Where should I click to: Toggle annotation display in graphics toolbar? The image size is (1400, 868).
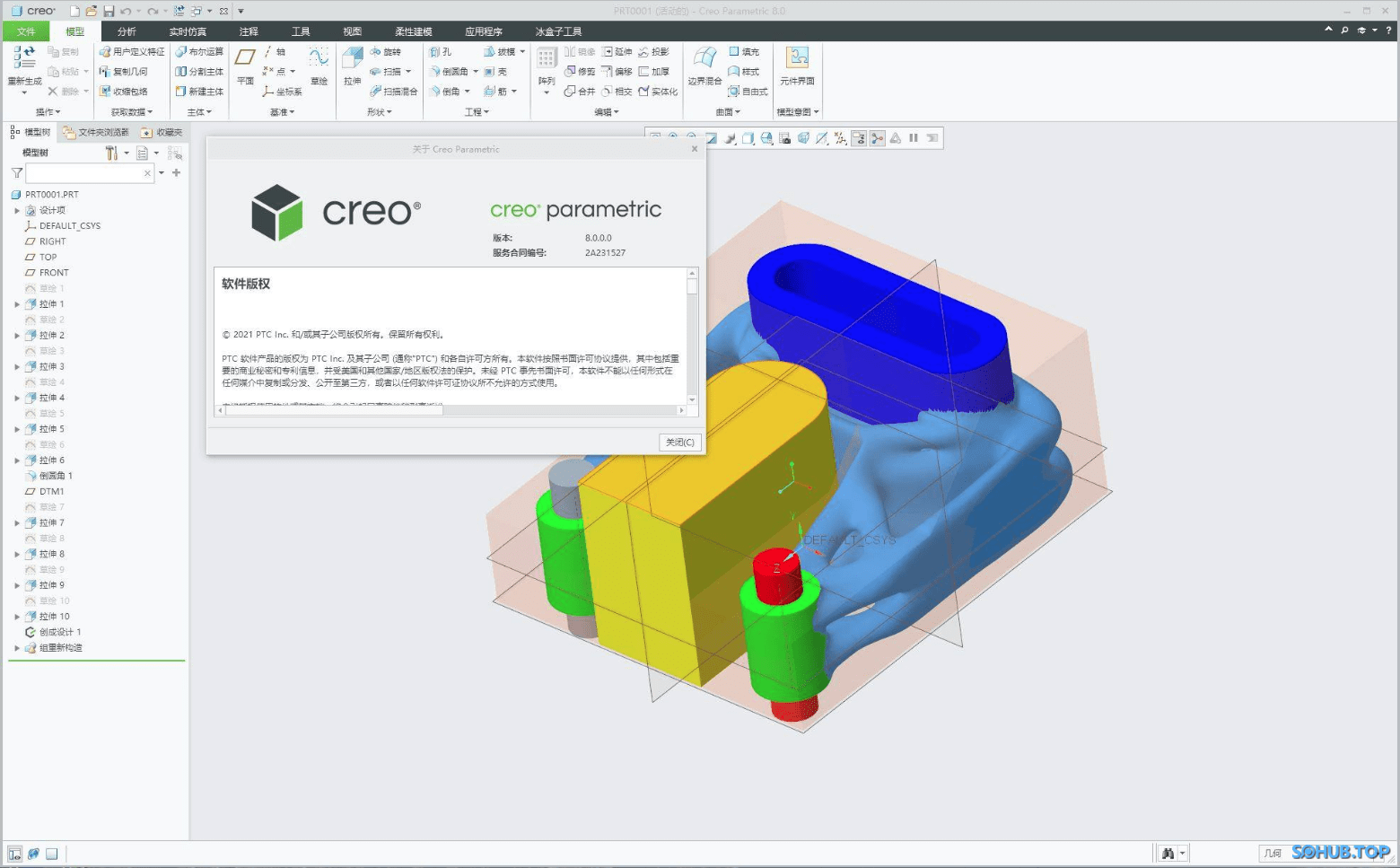click(x=858, y=137)
